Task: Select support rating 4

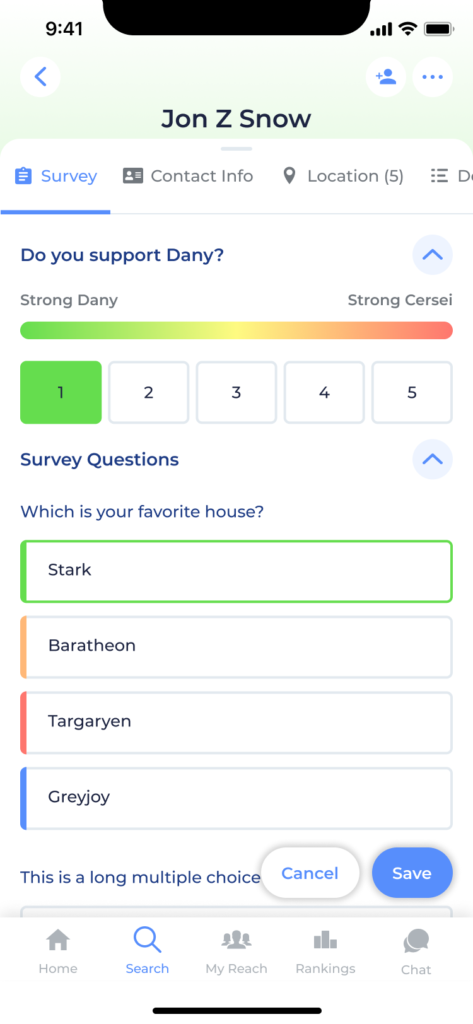Action: 324,392
